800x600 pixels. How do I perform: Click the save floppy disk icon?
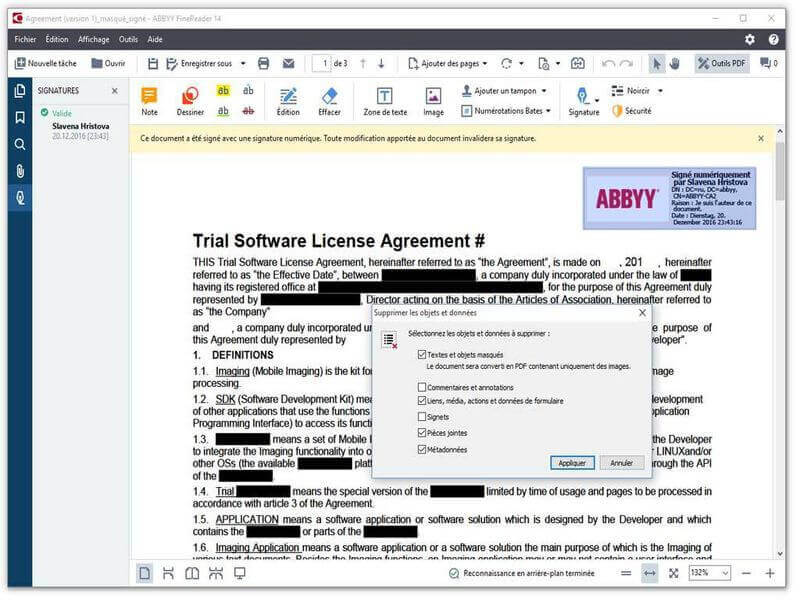(x=153, y=63)
